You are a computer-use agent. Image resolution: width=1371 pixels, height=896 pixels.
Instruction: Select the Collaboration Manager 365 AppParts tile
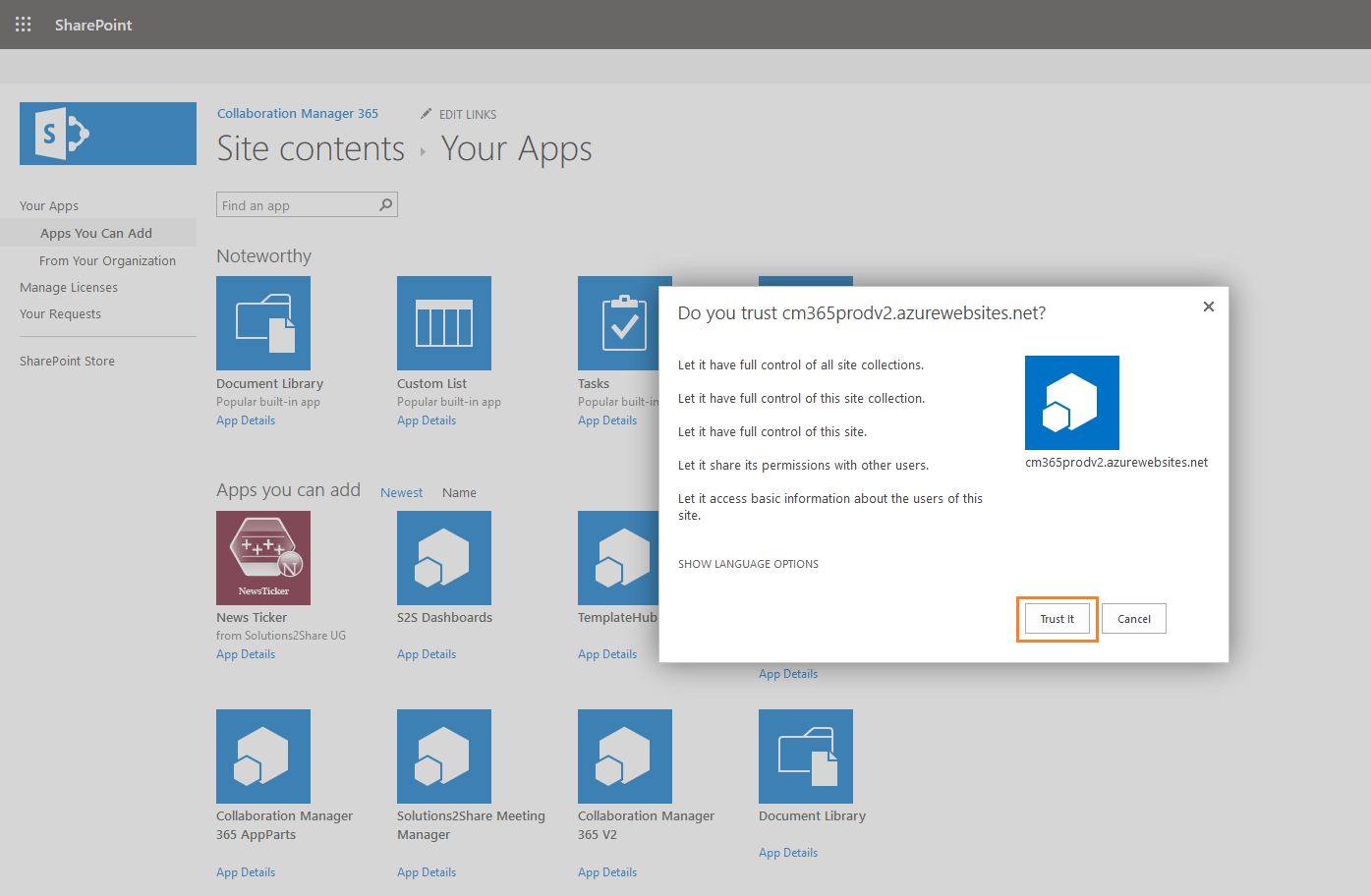pos(263,756)
